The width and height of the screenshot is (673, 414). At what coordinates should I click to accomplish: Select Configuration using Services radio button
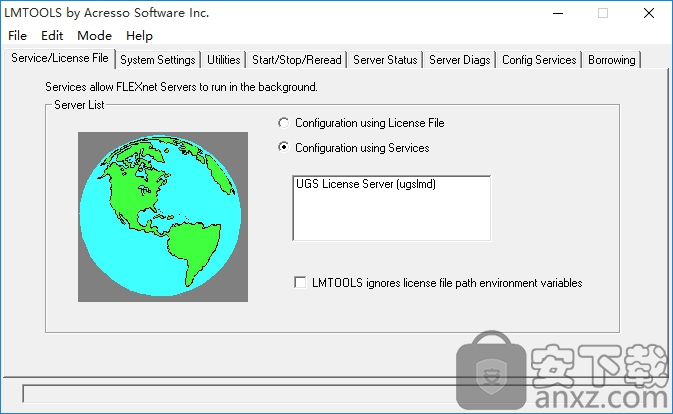(283, 148)
